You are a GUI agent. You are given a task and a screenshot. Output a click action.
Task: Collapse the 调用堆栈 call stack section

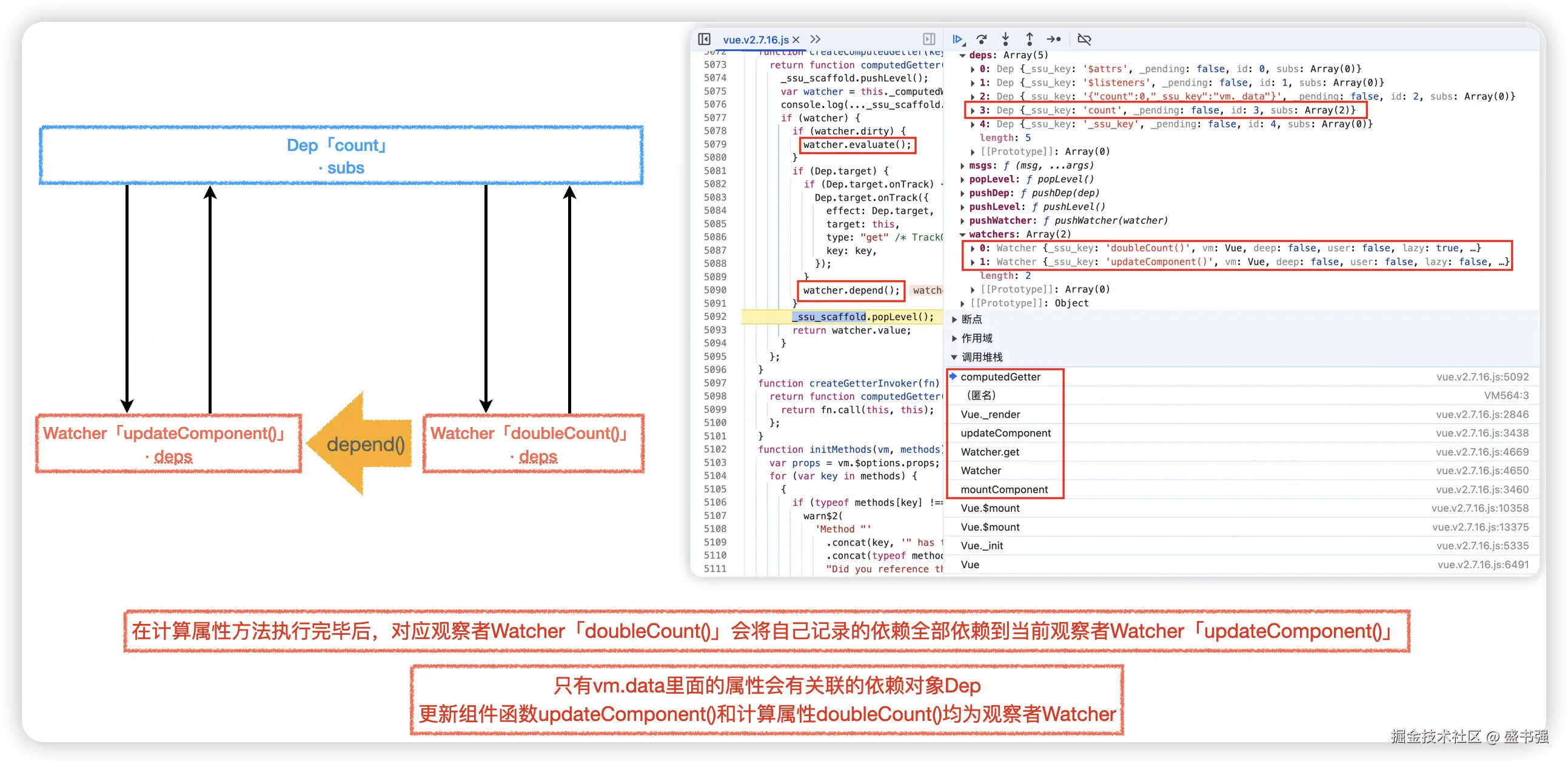pyautogui.click(x=954, y=357)
